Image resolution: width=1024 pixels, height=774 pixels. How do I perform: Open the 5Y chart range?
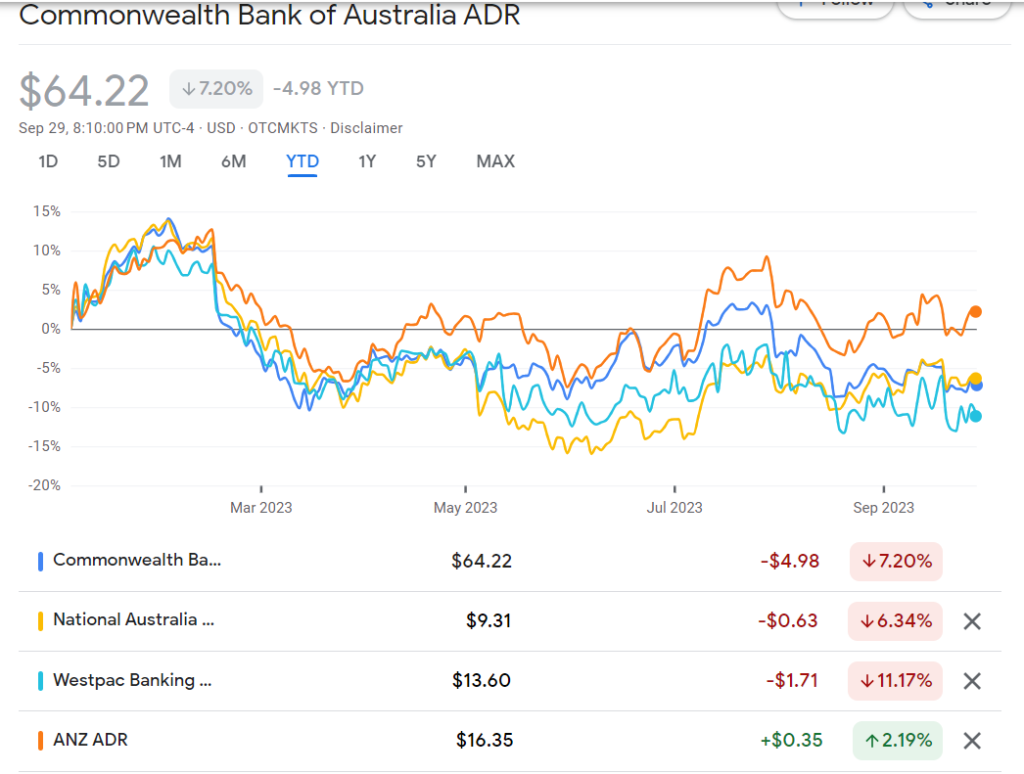(x=426, y=161)
